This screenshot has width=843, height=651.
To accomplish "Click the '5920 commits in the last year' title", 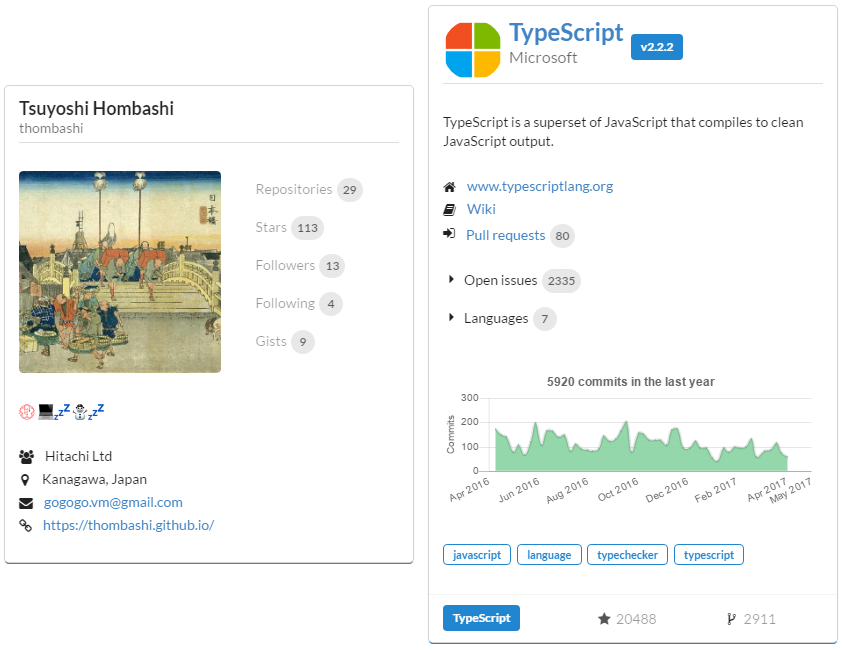I will tap(631, 382).
